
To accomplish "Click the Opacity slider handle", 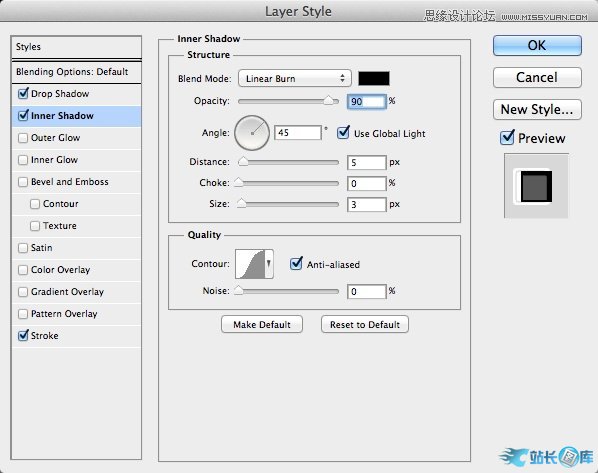I will coord(328,100).
